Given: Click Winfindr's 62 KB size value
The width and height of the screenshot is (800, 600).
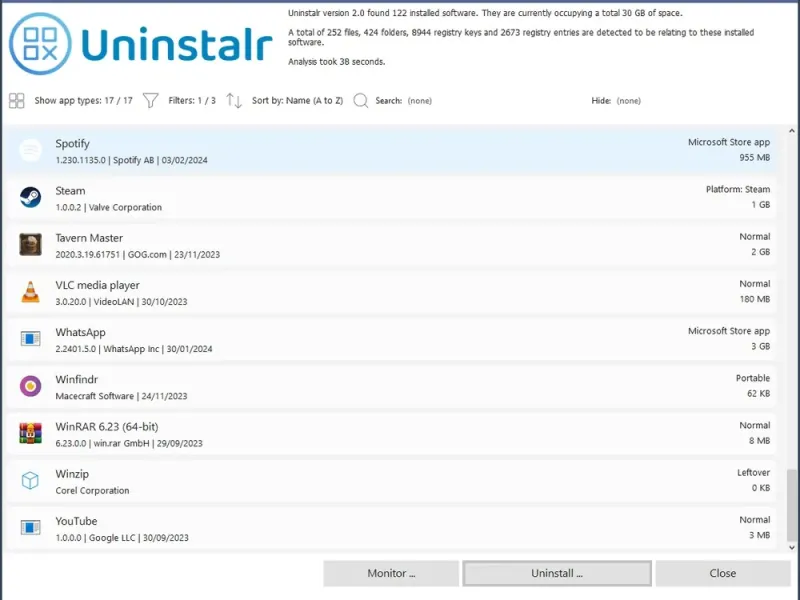Looking at the screenshot, I should pos(759,393).
